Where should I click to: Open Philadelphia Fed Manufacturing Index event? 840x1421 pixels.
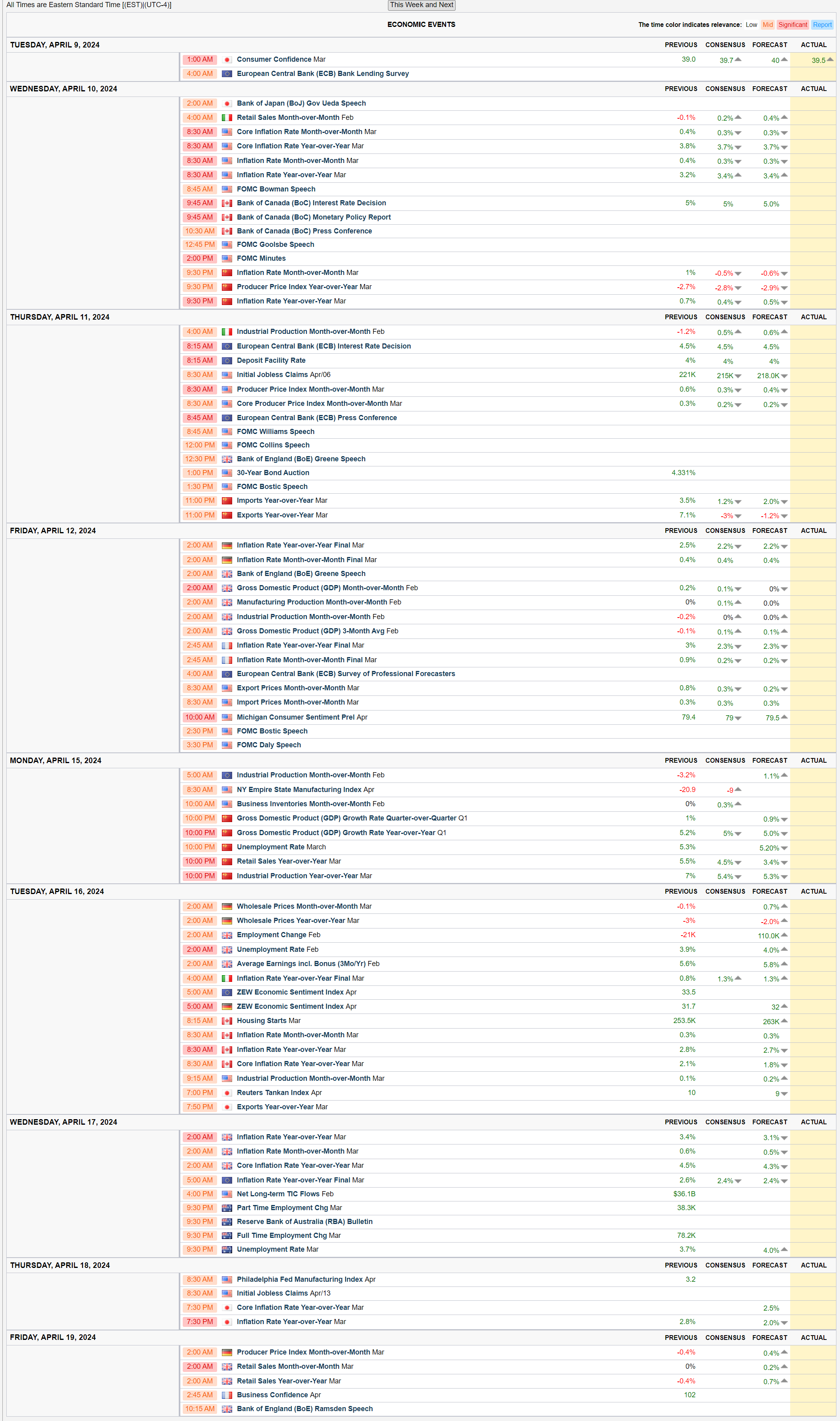click(299, 1279)
